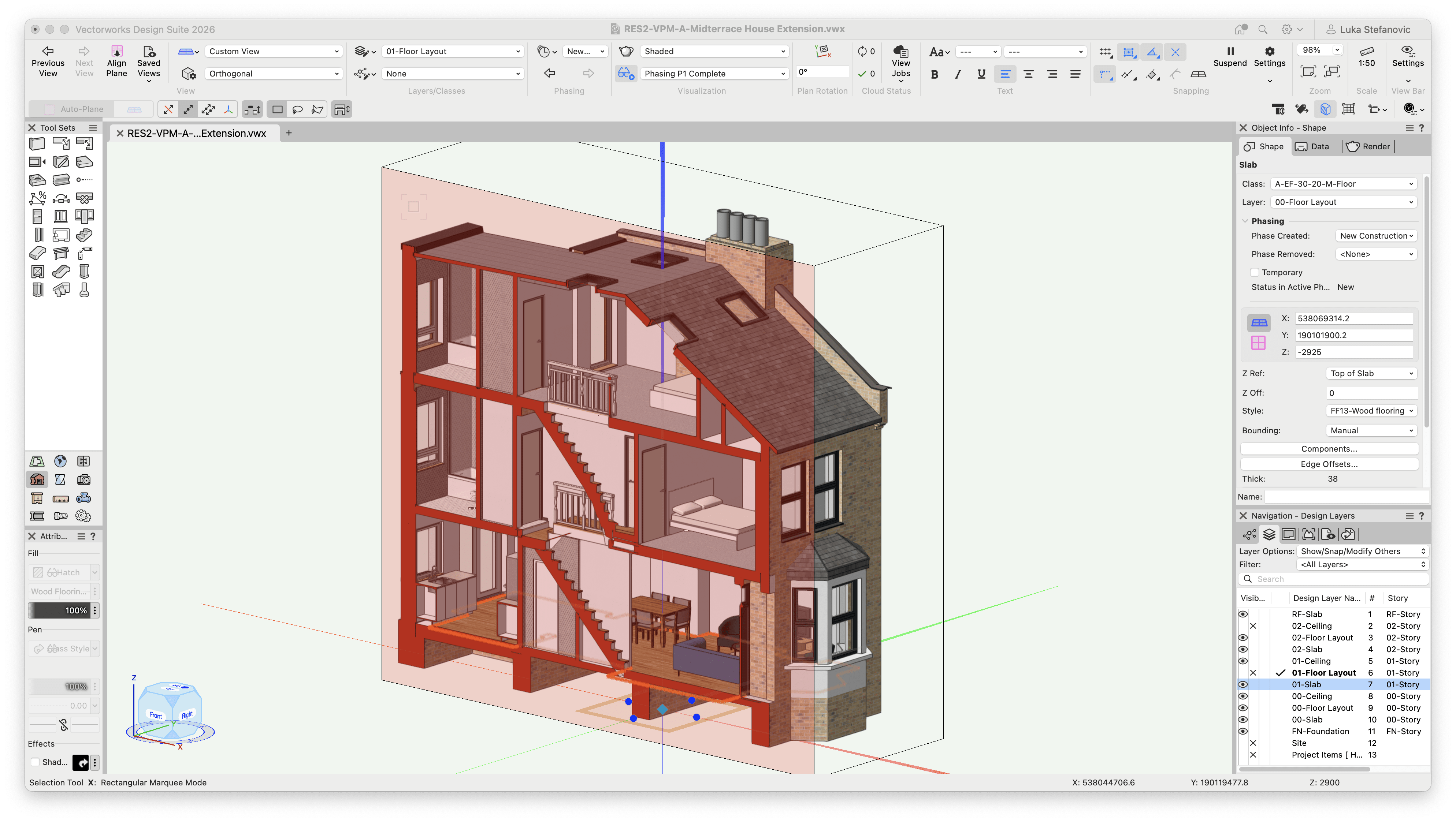The image size is (1456, 822).
Task: Click the Align Plane icon
Action: pyautogui.click(x=116, y=51)
